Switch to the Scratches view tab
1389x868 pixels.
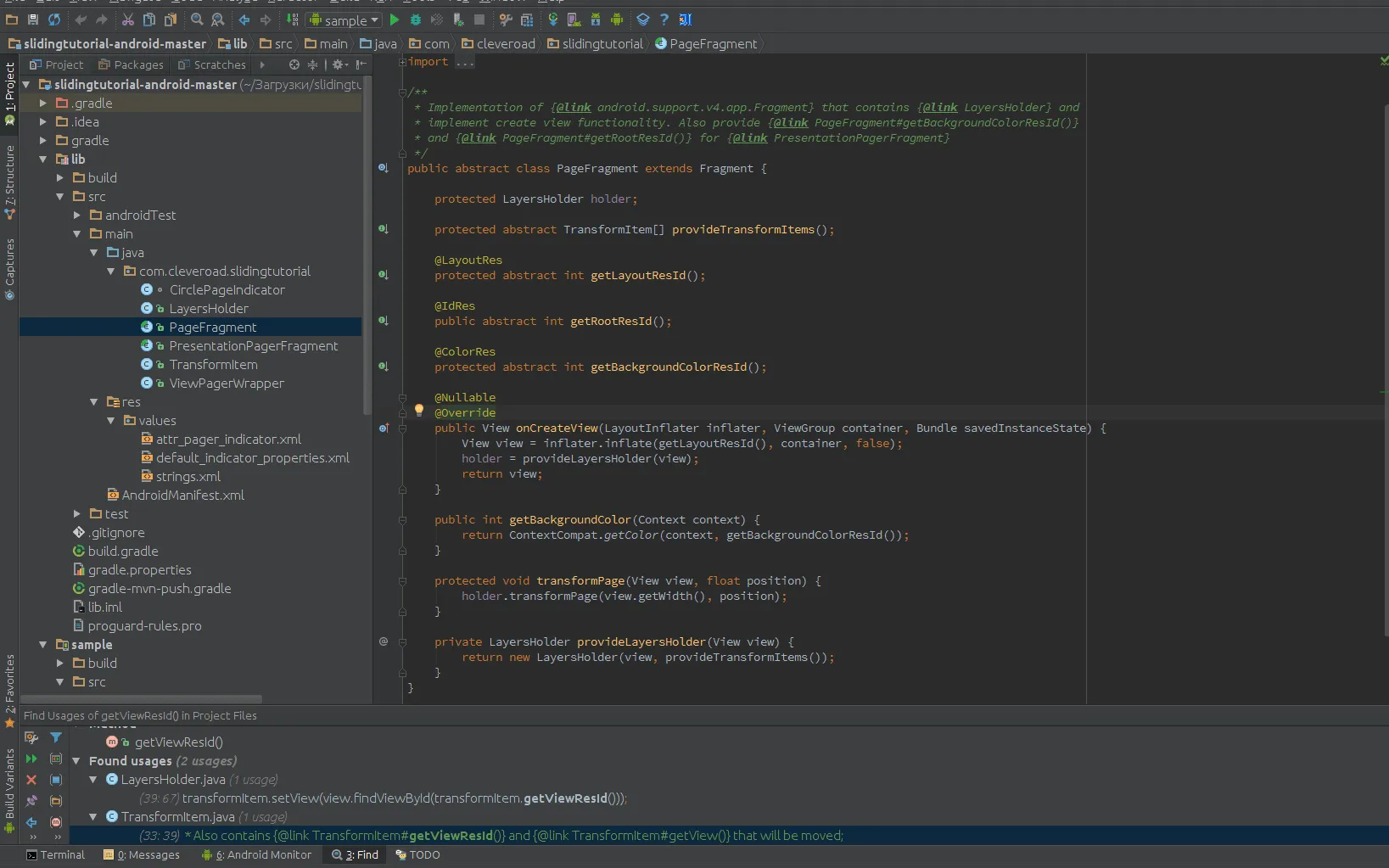pos(211,64)
